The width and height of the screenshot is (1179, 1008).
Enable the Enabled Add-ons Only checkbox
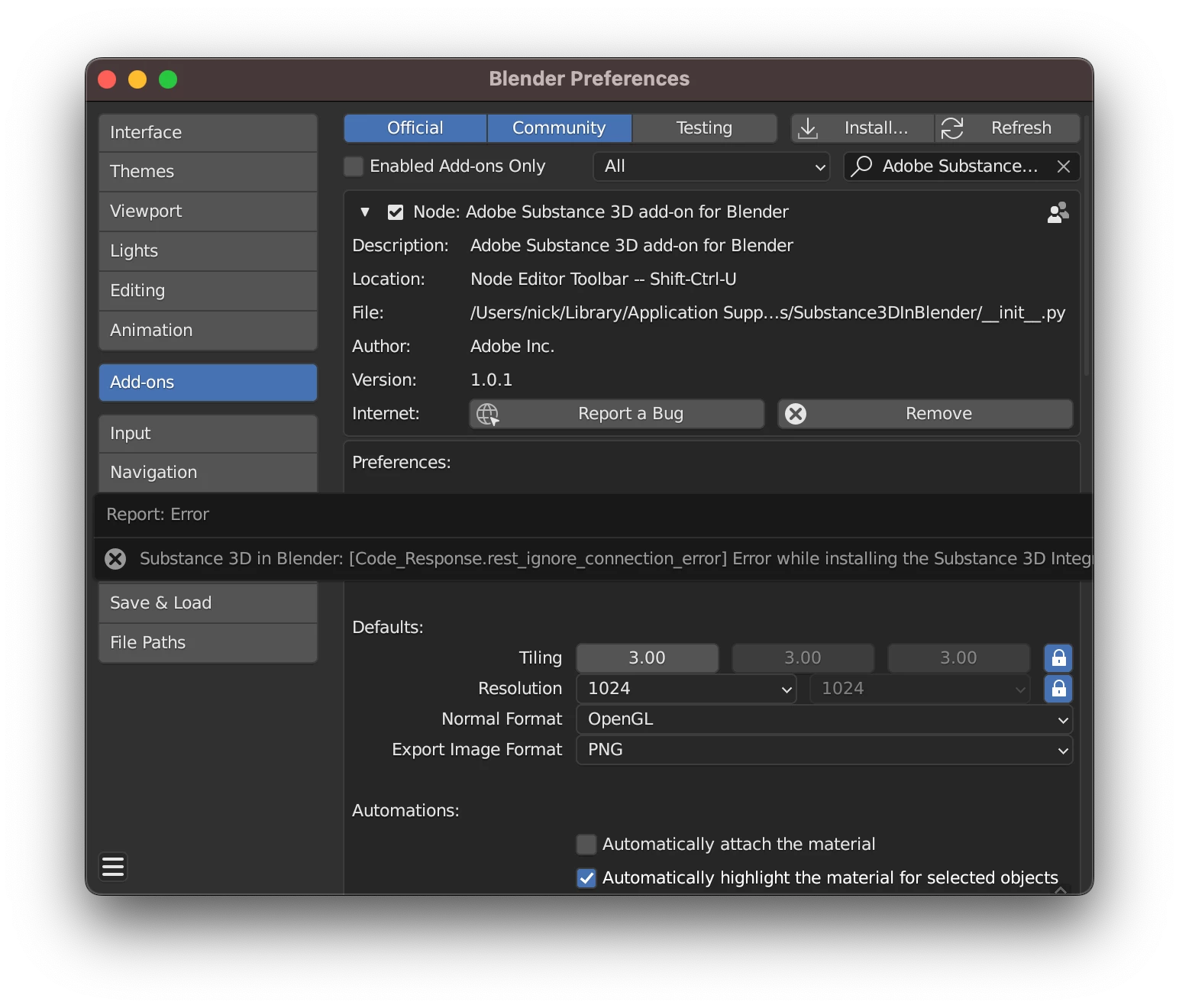pos(354,166)
